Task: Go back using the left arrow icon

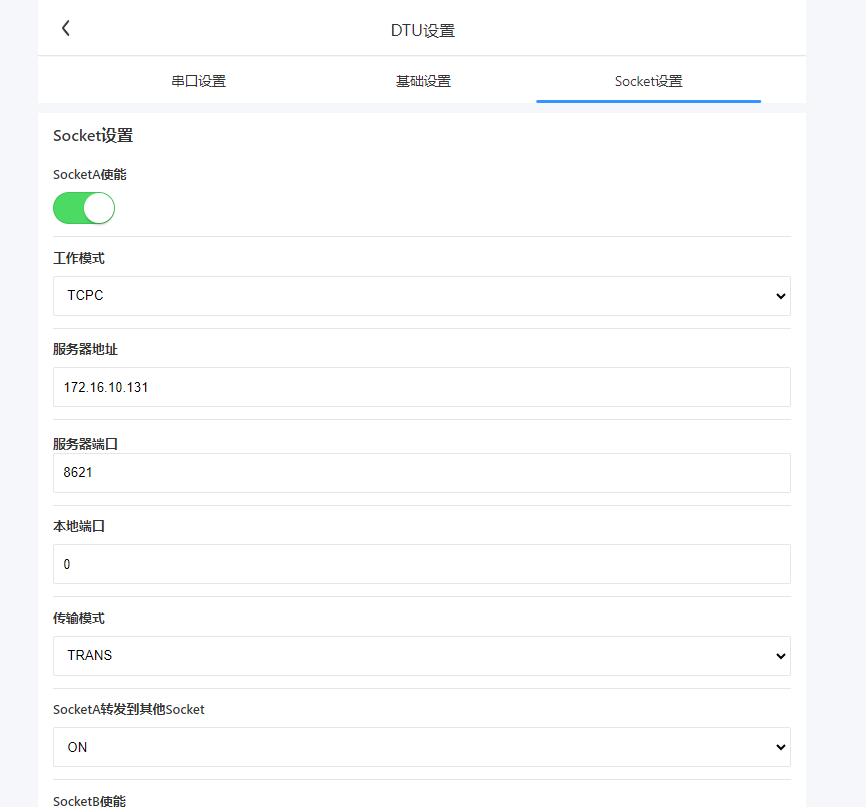Action: [x=66, y=29]
